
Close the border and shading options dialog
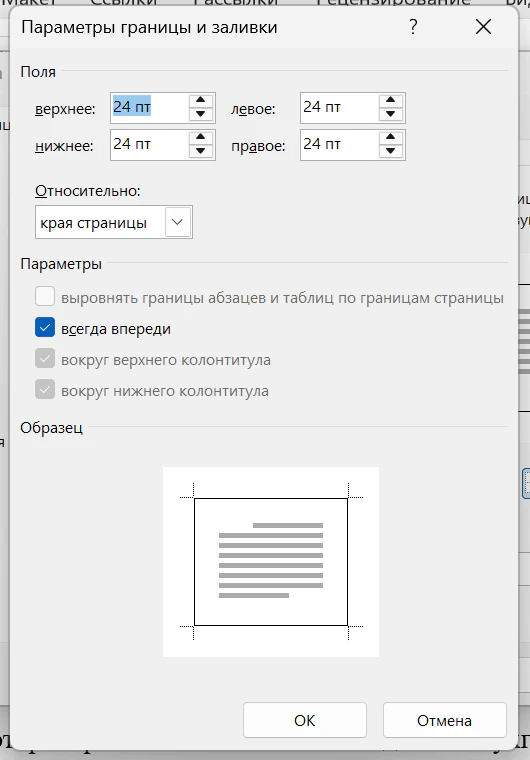pos(483,27)
